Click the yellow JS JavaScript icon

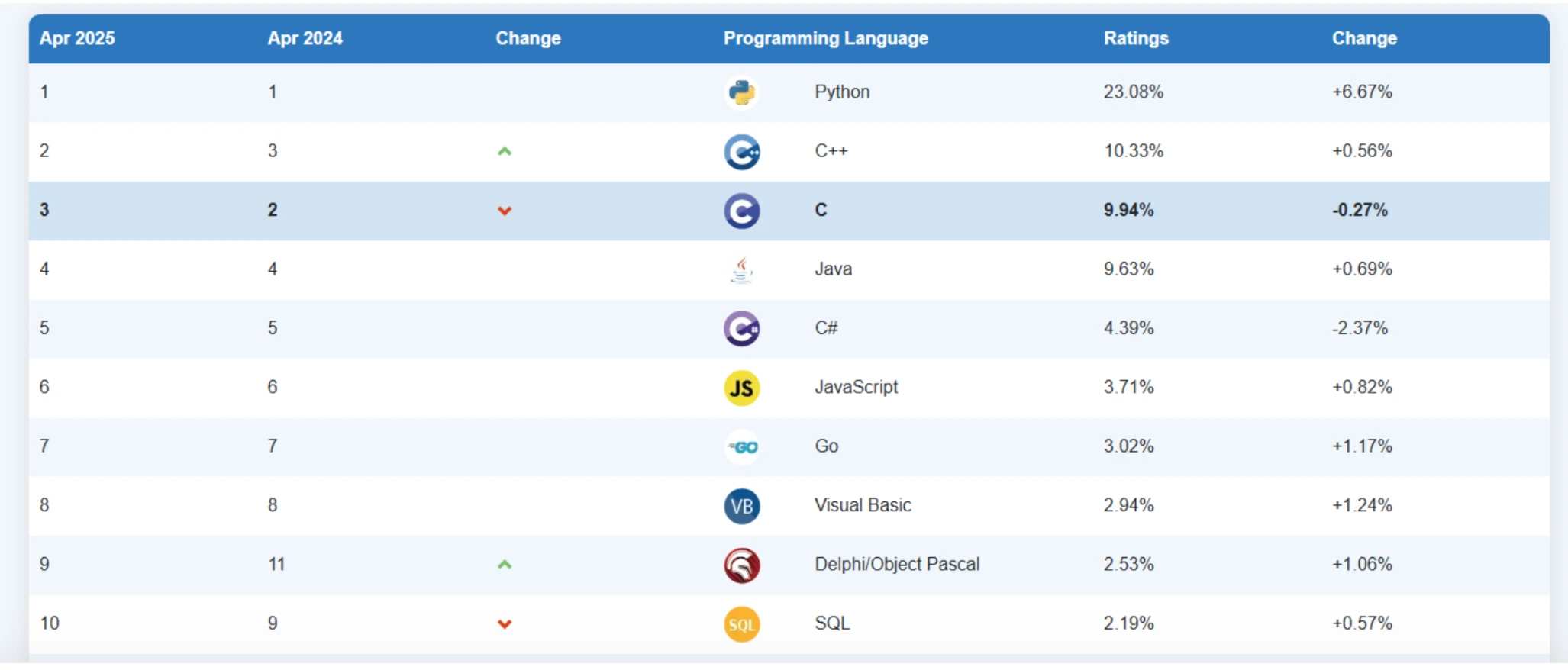coord(741,388)
